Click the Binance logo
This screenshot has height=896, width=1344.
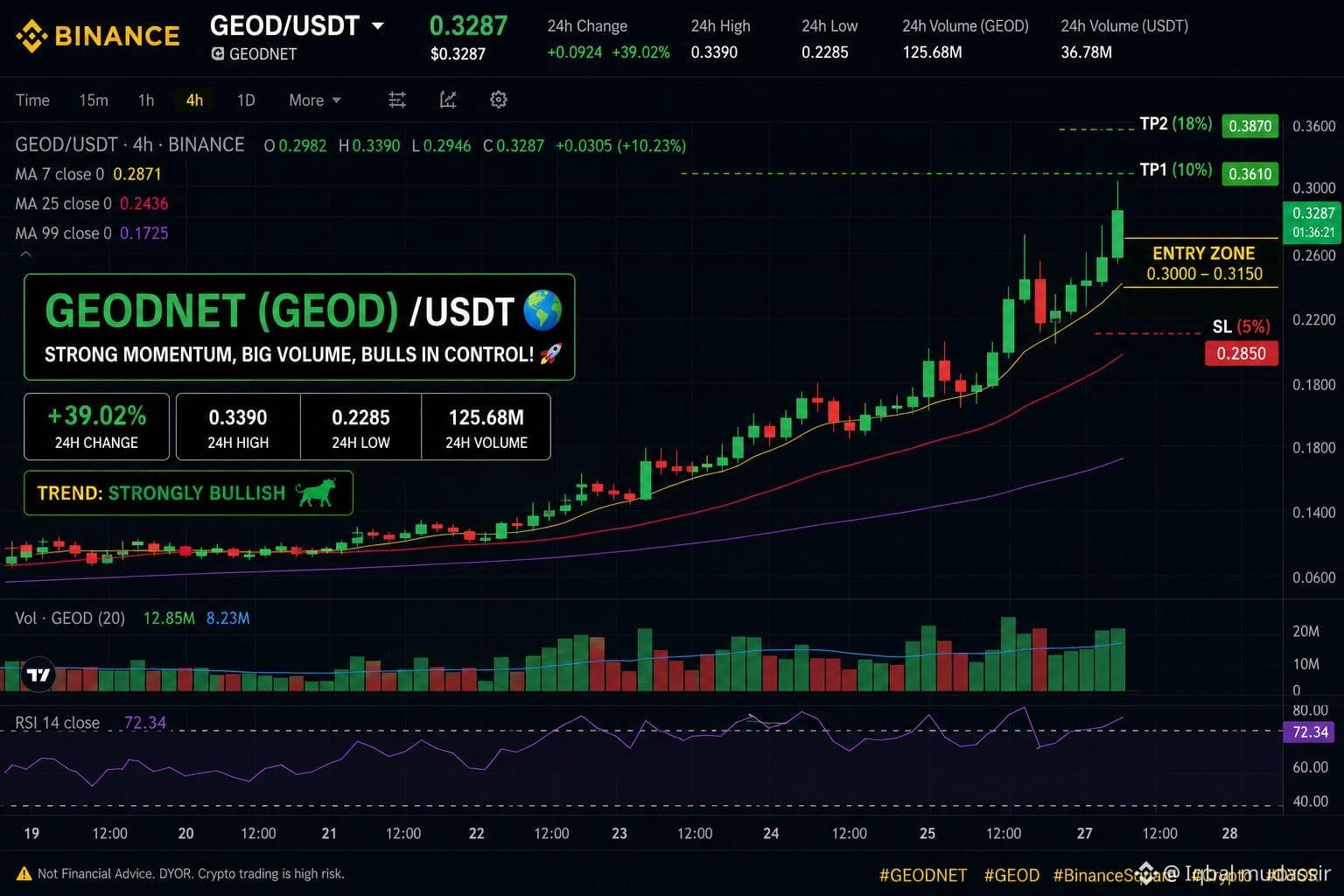point(98,36)
